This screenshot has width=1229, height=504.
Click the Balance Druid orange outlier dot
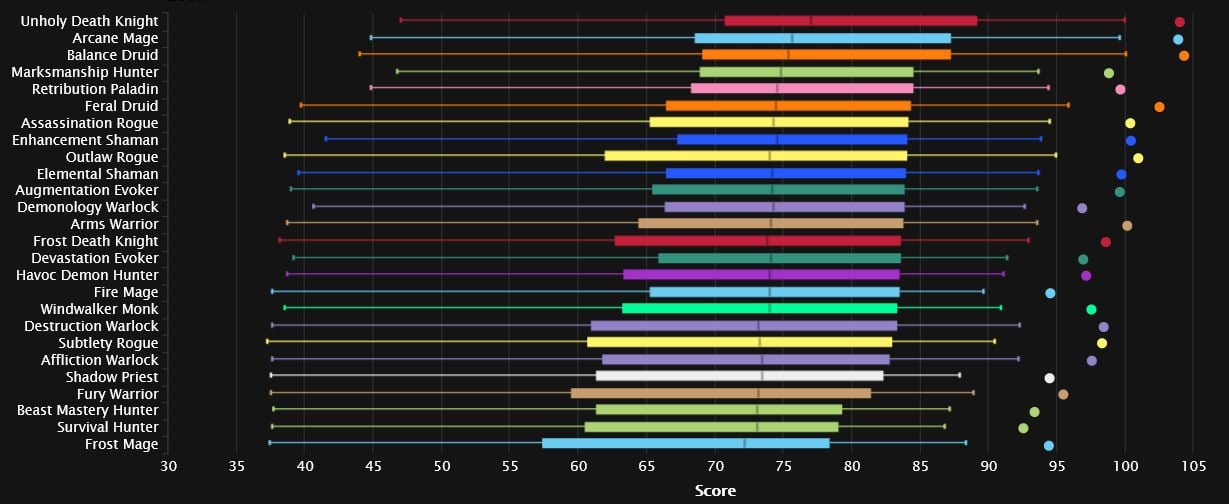1184,56
